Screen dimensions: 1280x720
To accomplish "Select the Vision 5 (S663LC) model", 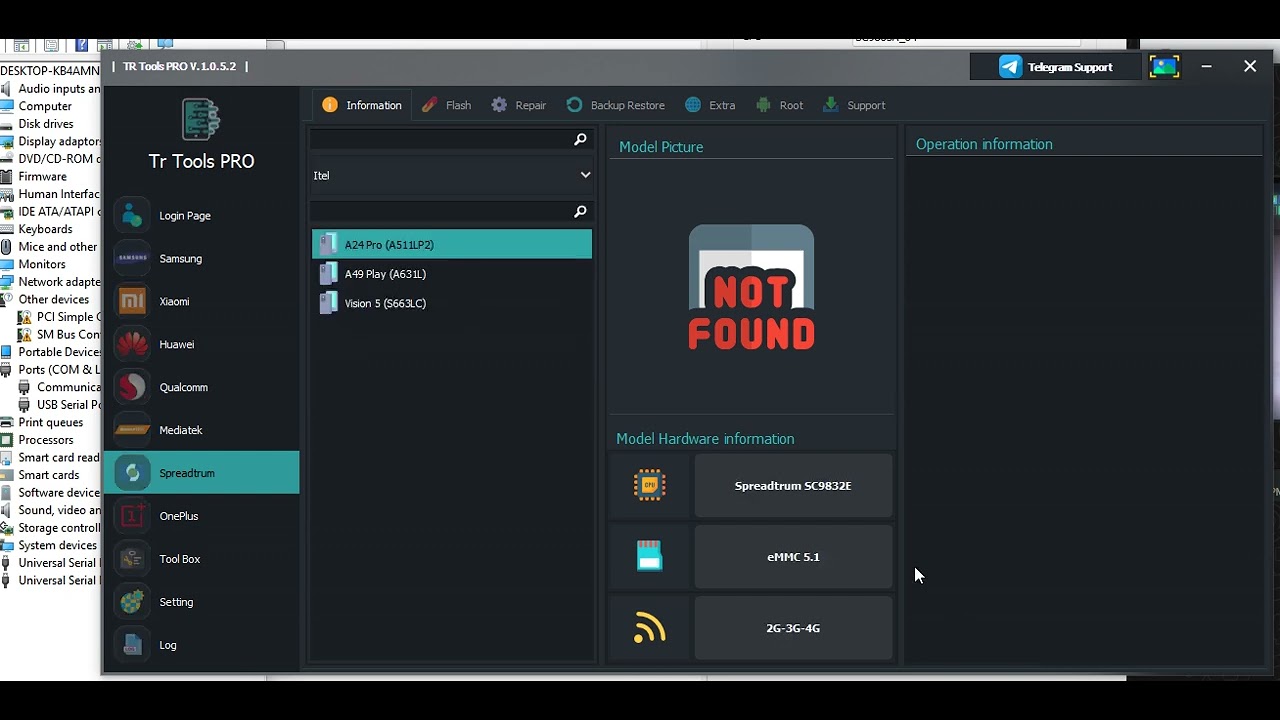I will 452,303.
